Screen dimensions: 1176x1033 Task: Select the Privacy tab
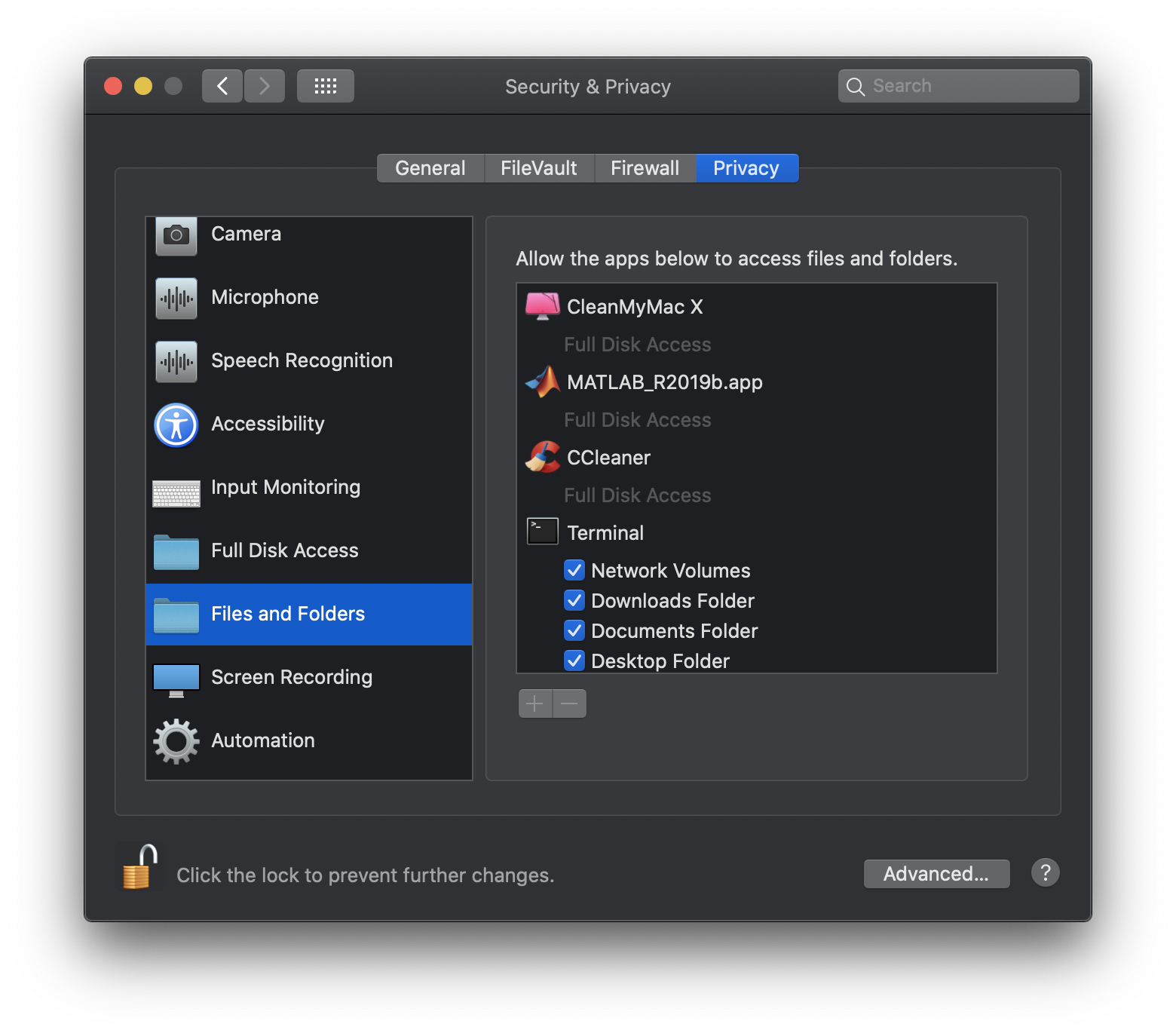[747, 168]
